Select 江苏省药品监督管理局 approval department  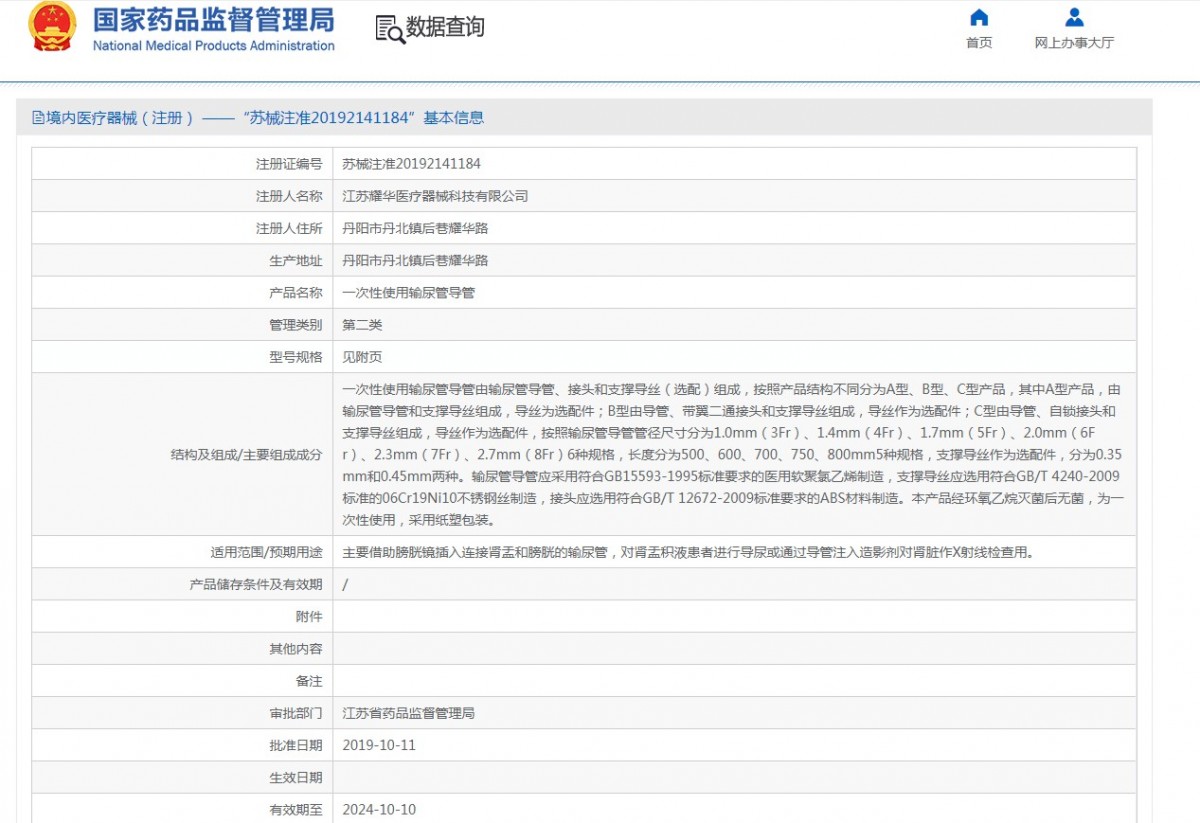click(408, 713)
